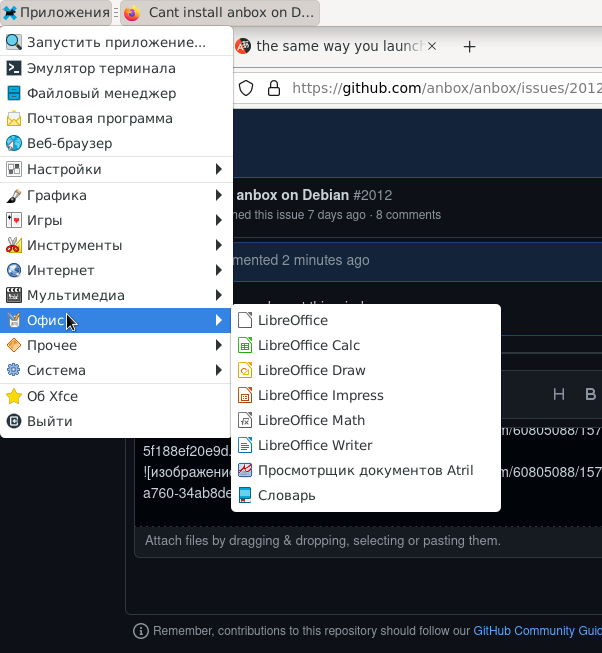
Task: Expand the Настройки submenu arrow
Action: point(219,169)
